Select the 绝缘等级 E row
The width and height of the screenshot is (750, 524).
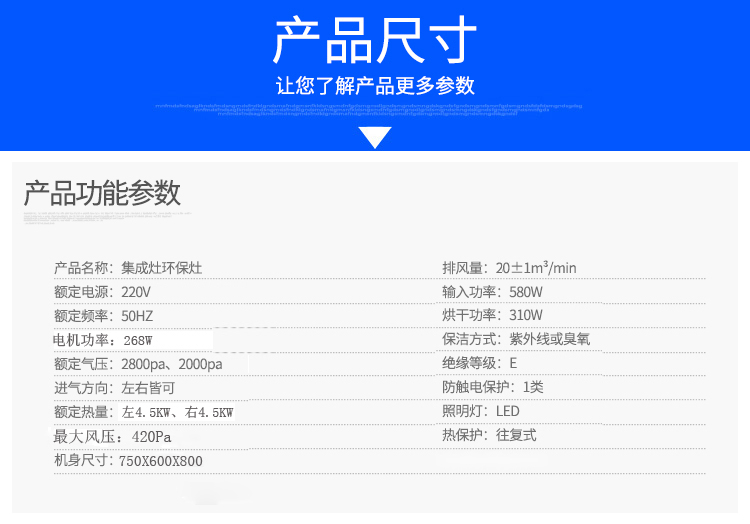coord(480,364)
